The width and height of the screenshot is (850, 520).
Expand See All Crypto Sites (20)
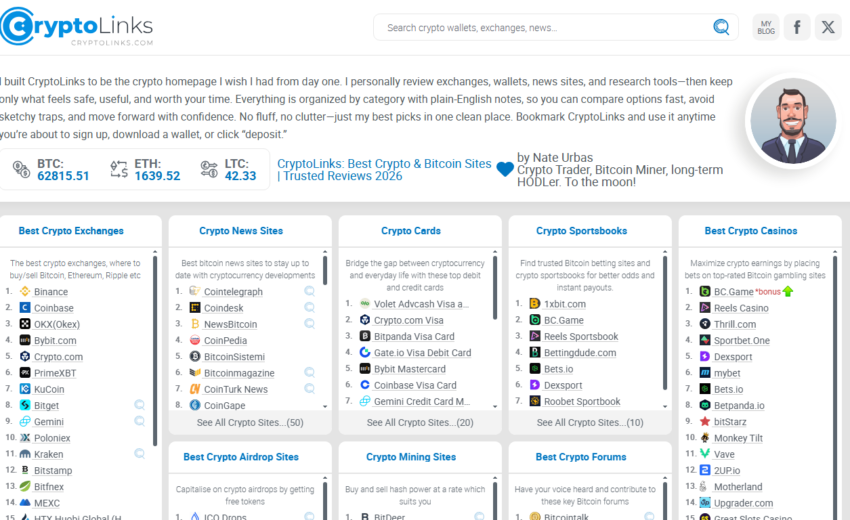click(420, 422)
